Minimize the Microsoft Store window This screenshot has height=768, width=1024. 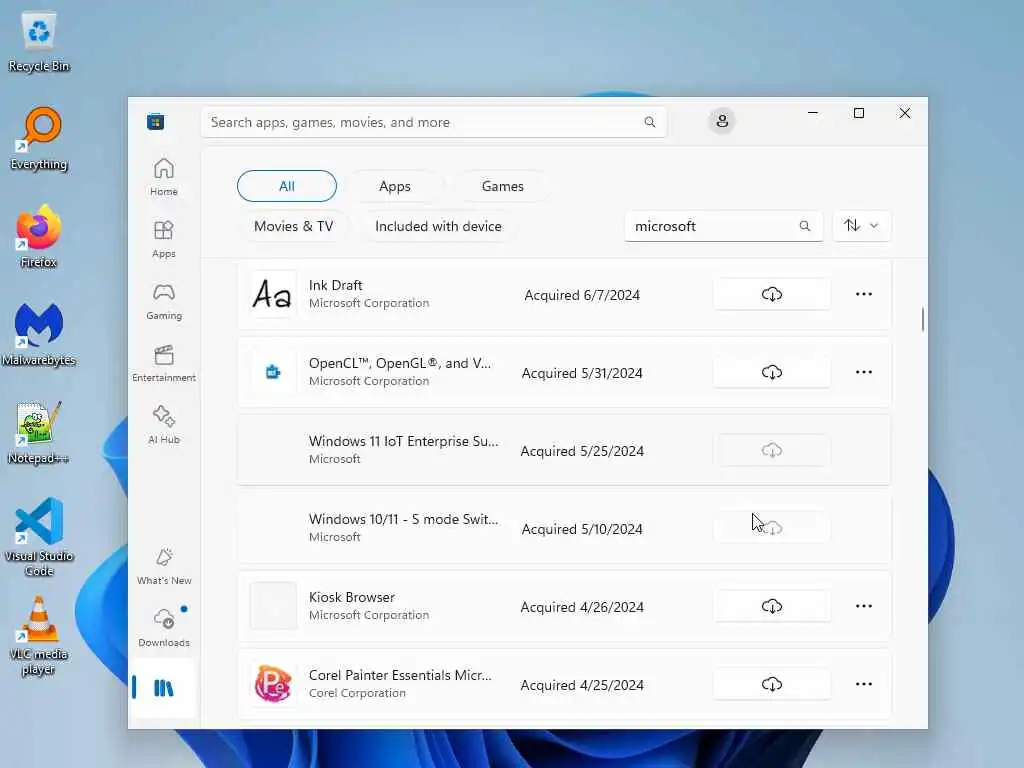tap(813, 113)
